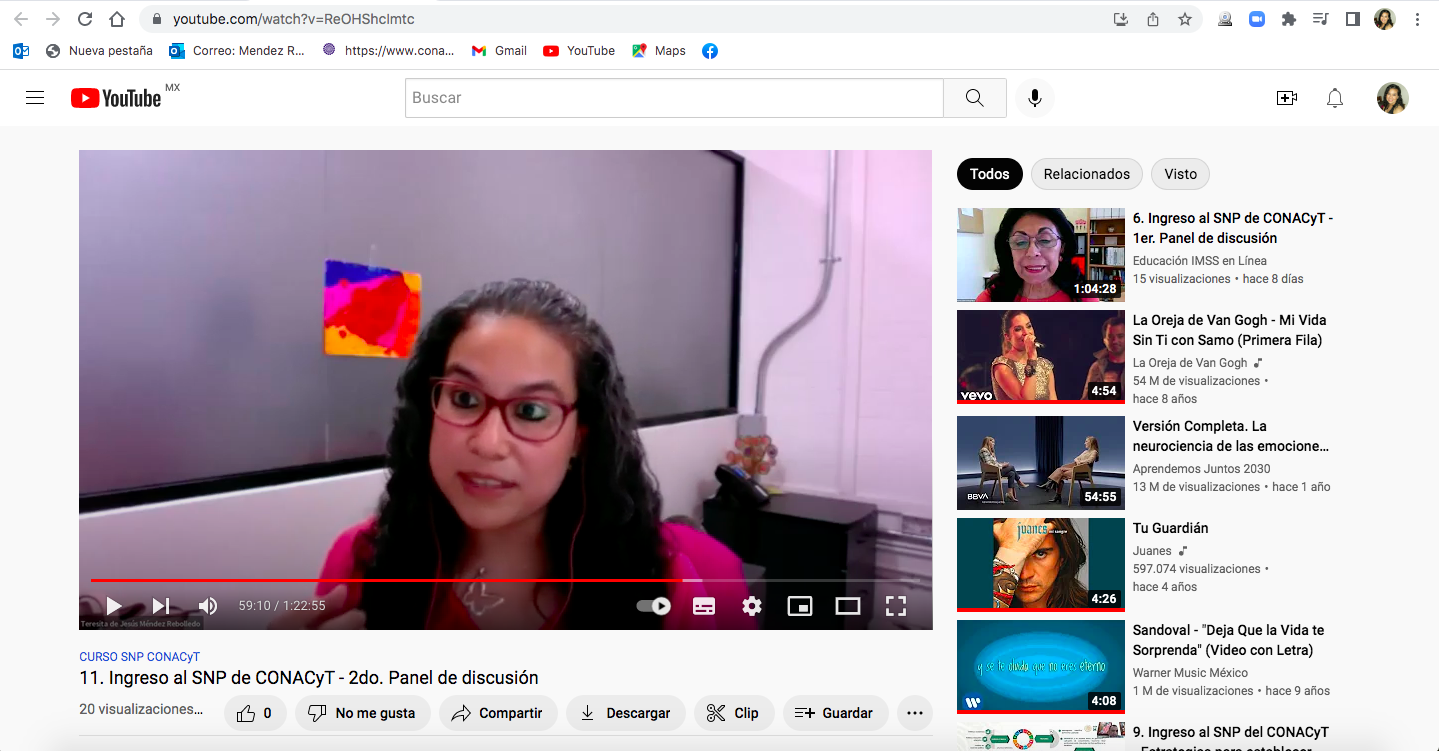Image resolution: width=1439 pixels, height=751 pixels.
Task: Skip to next video
Action: pos(161,606)
